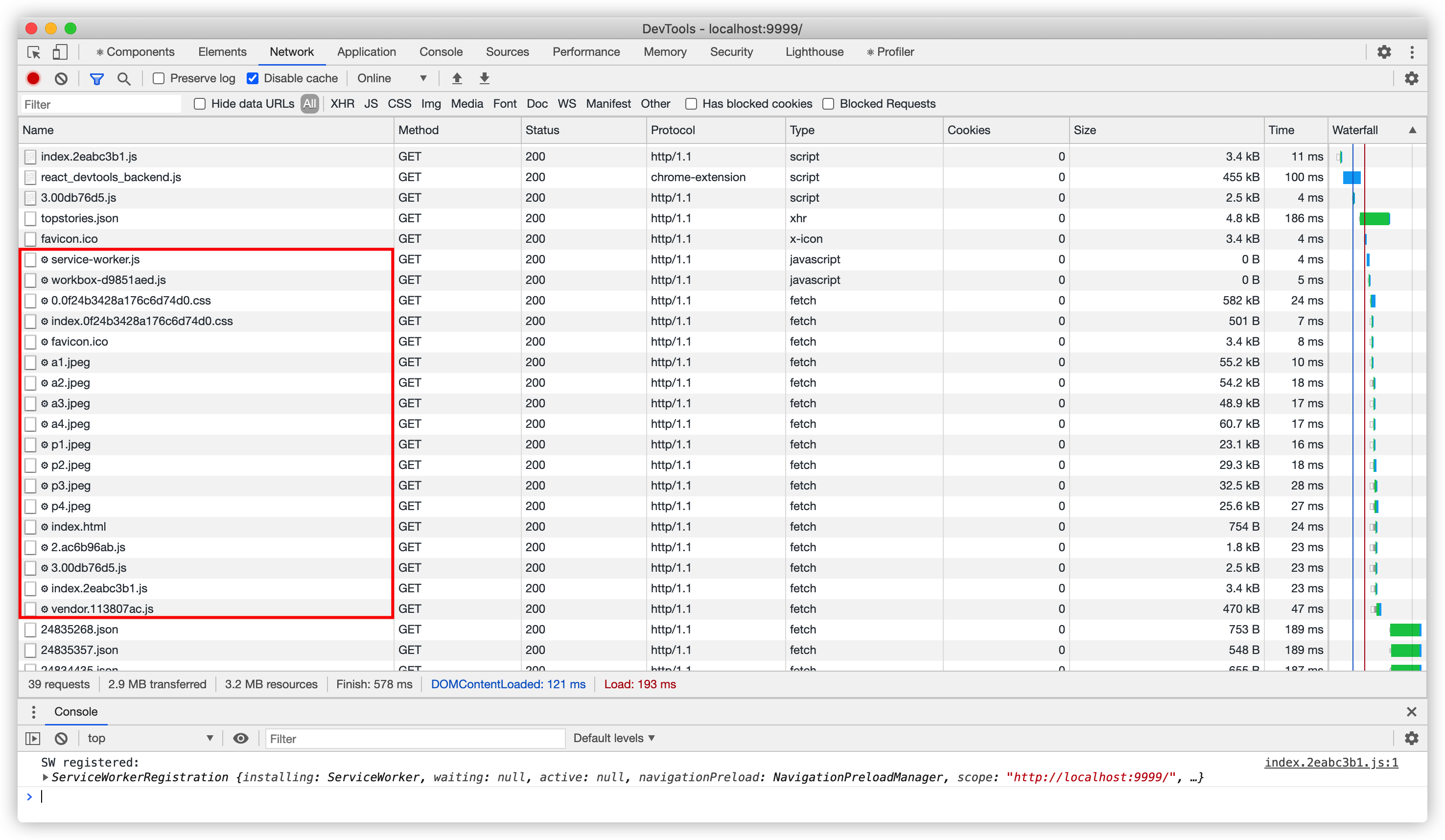Open index.2eabc3b1.js:1 source link
The height and width of the screenshot is (840, 1445).
[x=1331, y=763]
